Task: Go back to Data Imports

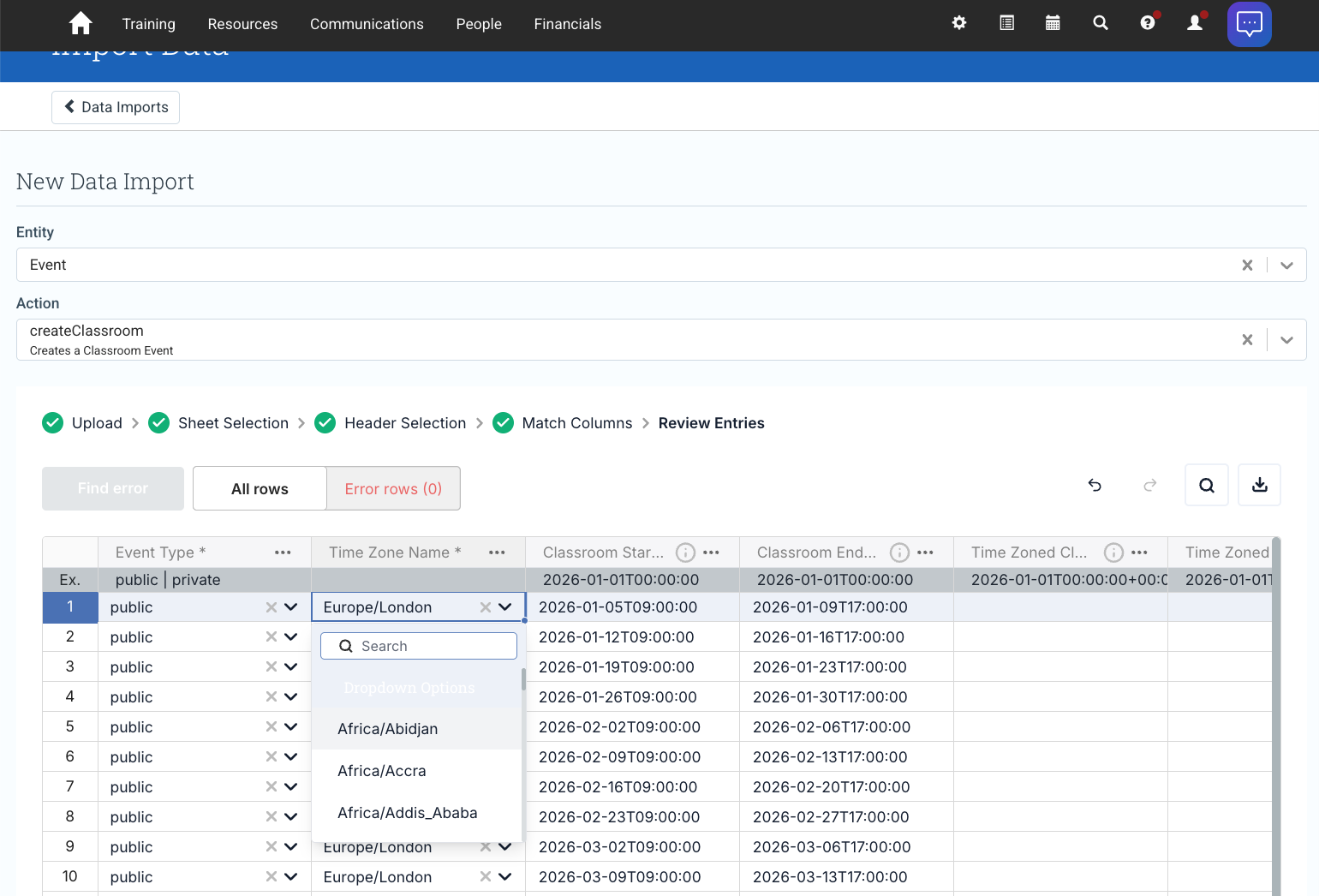Action: point(116,107)
